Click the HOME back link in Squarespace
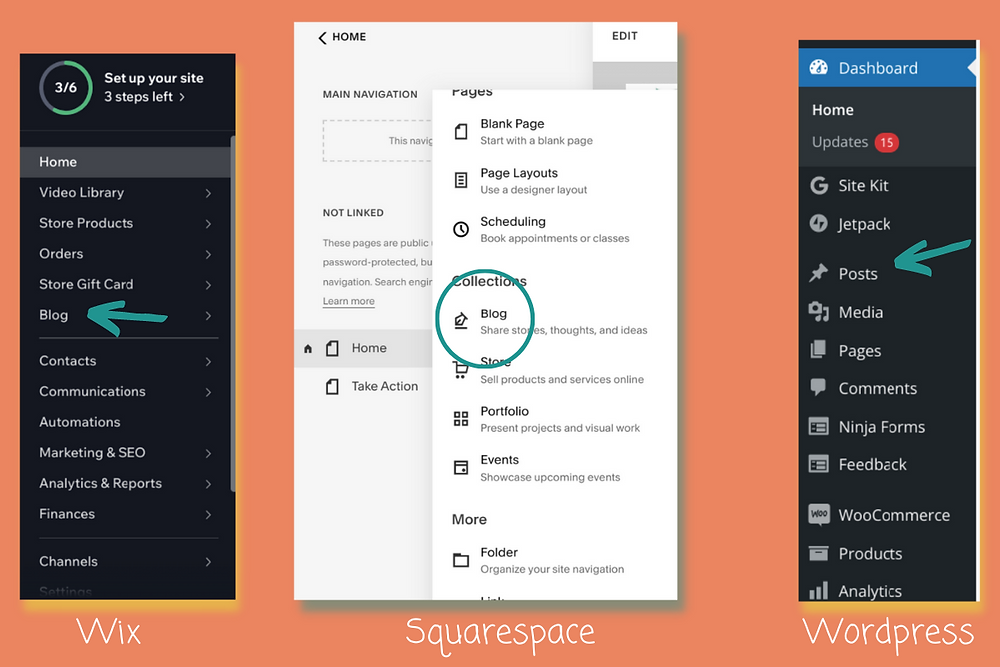Viewport: 1000px width, 667px height. tap(342, 37)
